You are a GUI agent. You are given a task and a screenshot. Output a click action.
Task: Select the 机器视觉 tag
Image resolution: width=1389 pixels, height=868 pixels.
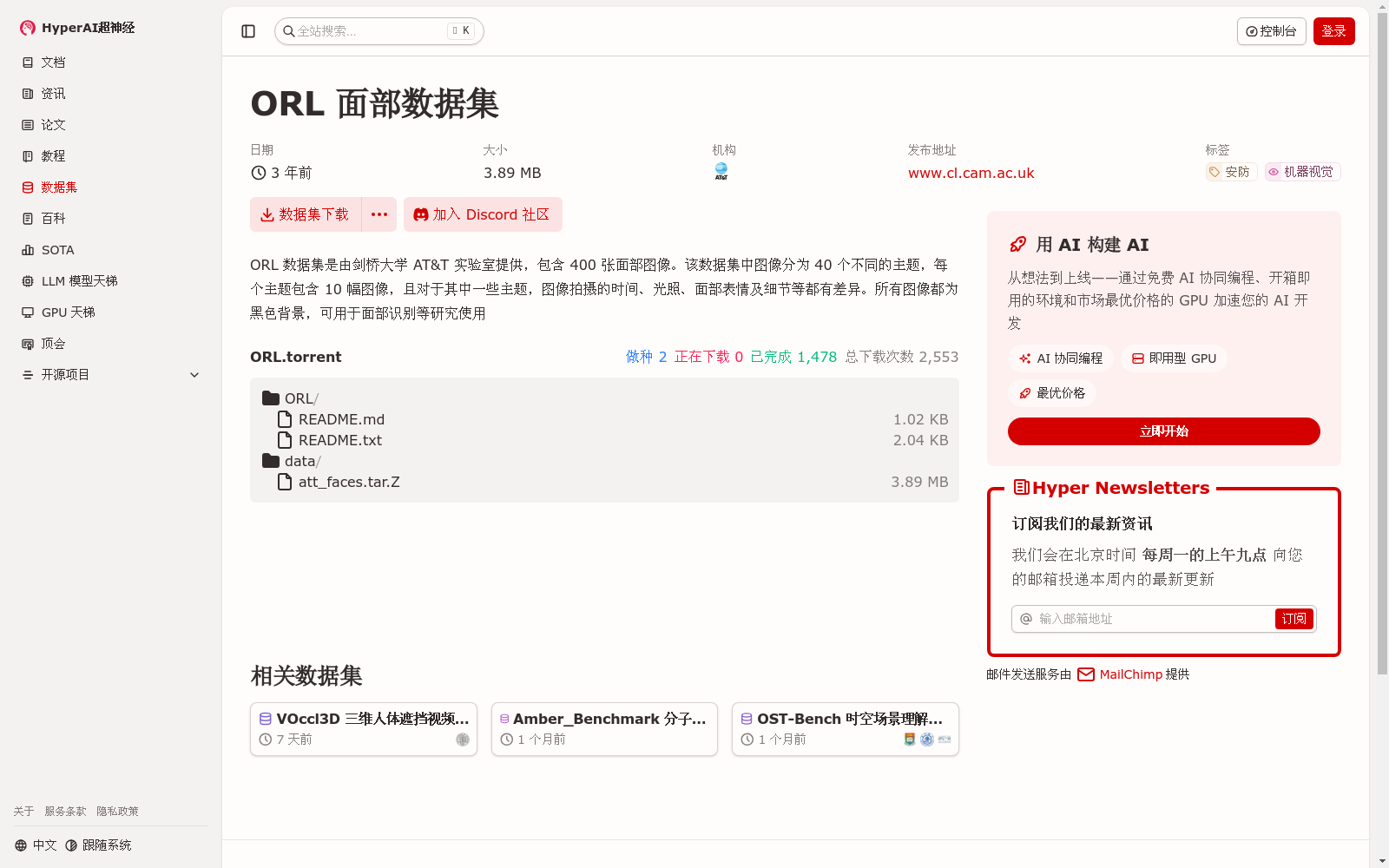point(1301,171)
